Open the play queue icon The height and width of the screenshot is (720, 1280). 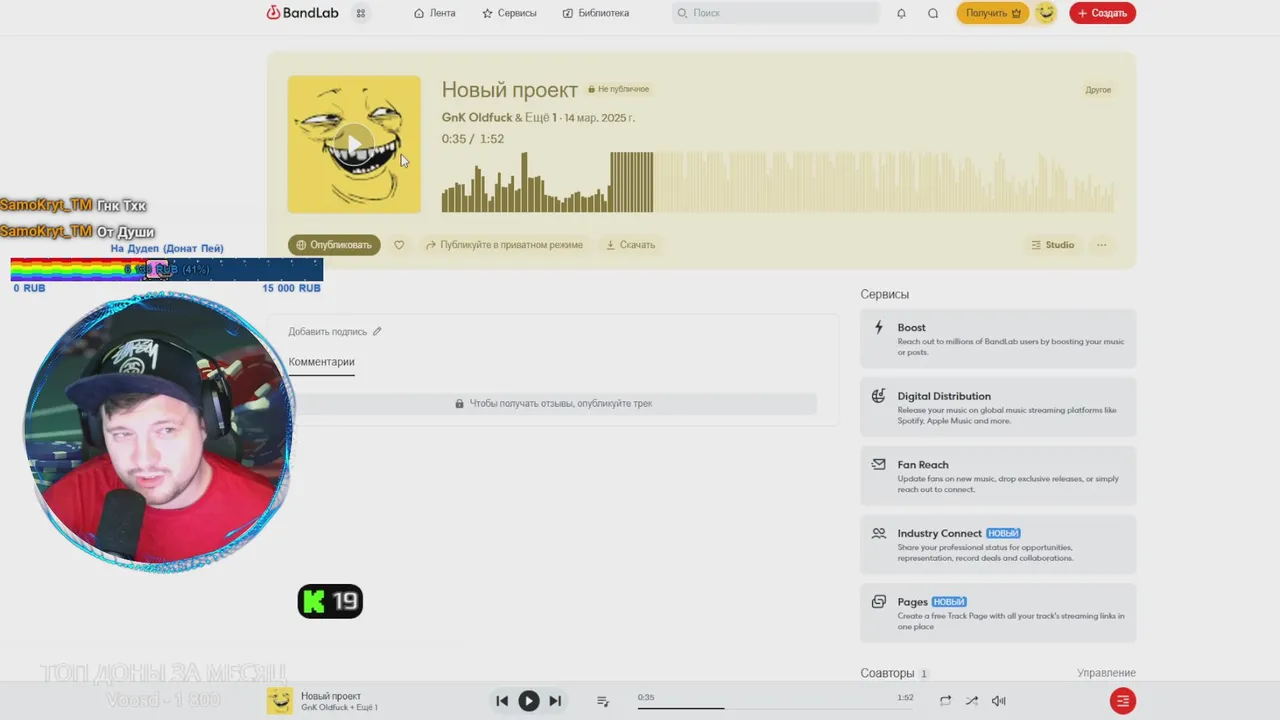(x=603, y=701)
